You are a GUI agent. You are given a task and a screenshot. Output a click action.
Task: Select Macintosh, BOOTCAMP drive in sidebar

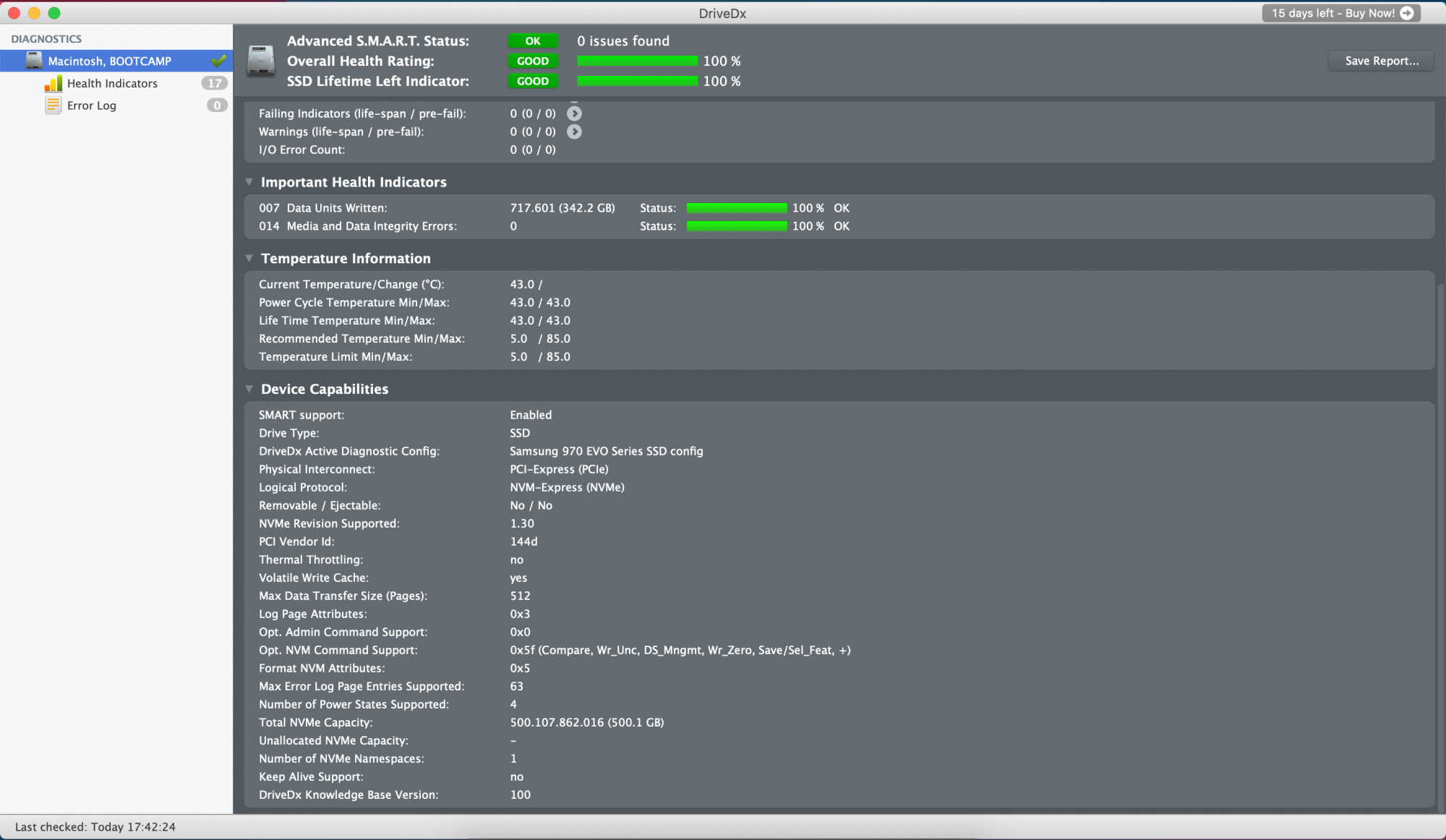tap(110, 61)
